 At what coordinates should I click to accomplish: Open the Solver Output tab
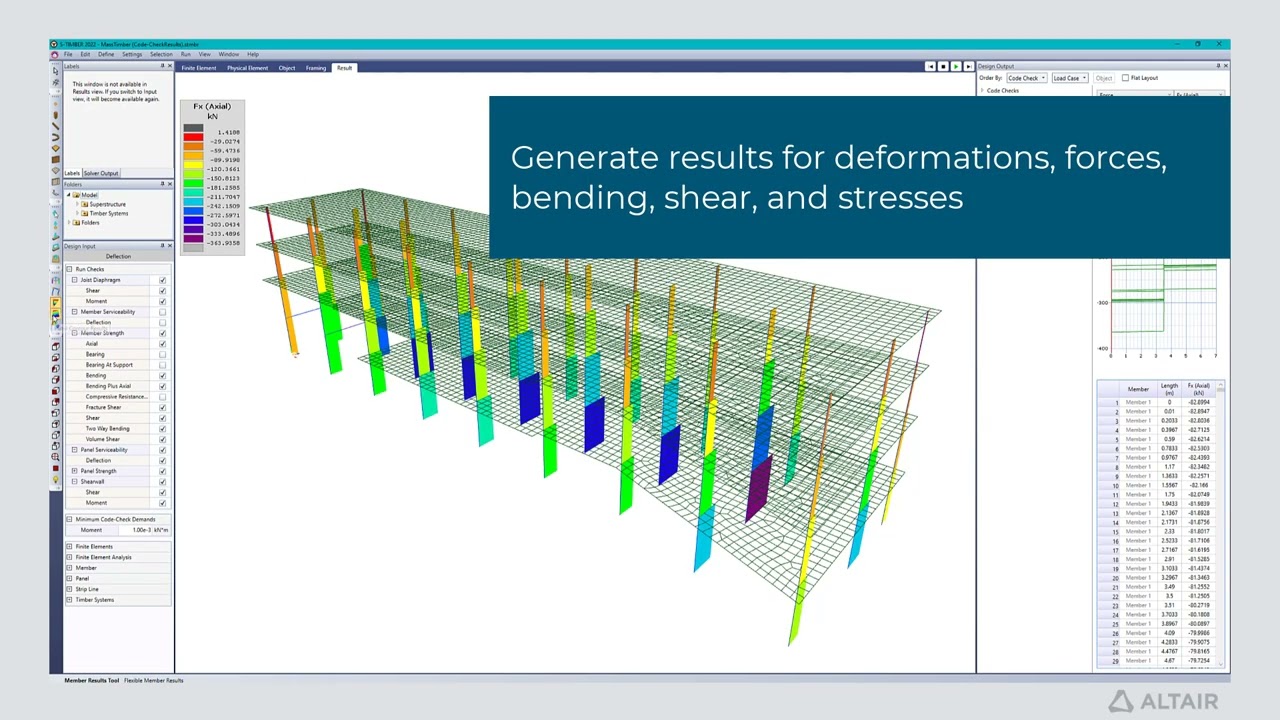pyautogui.click(x=101, y=173)
